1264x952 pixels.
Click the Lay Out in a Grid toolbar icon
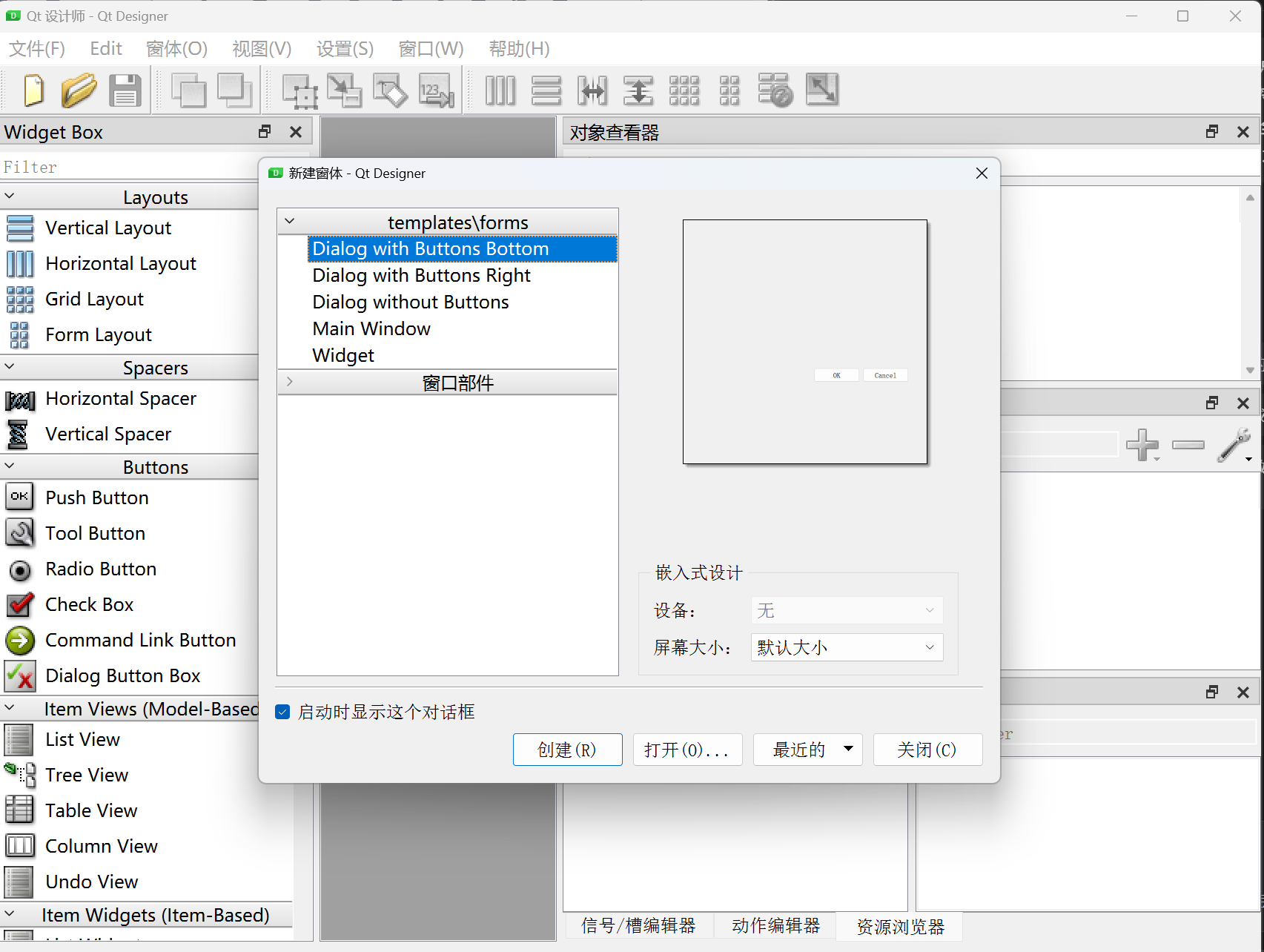[x=684, y=90]
